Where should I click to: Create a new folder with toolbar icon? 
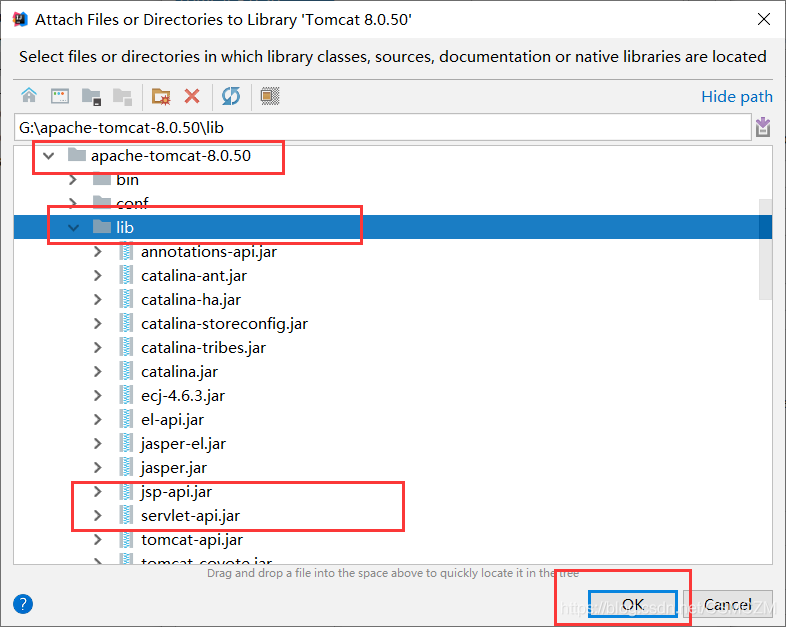[161, 96]
